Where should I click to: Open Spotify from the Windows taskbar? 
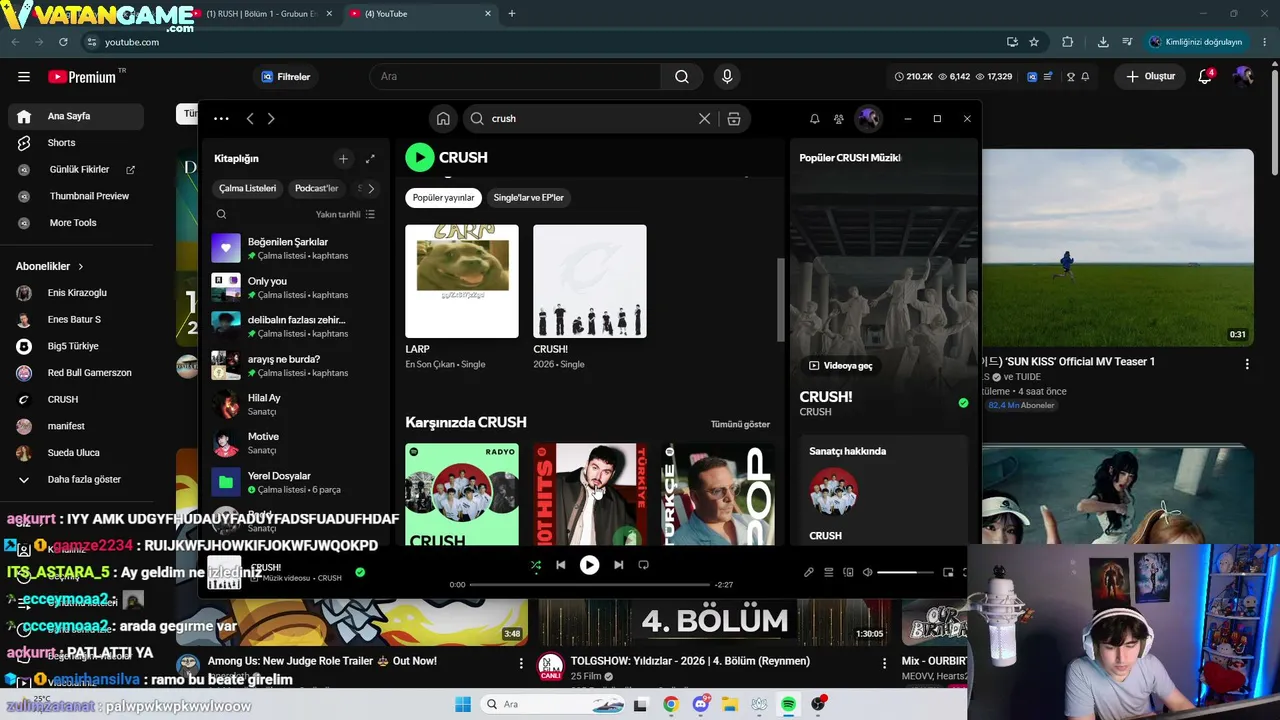pyautogui.click(x=789, y=704)
